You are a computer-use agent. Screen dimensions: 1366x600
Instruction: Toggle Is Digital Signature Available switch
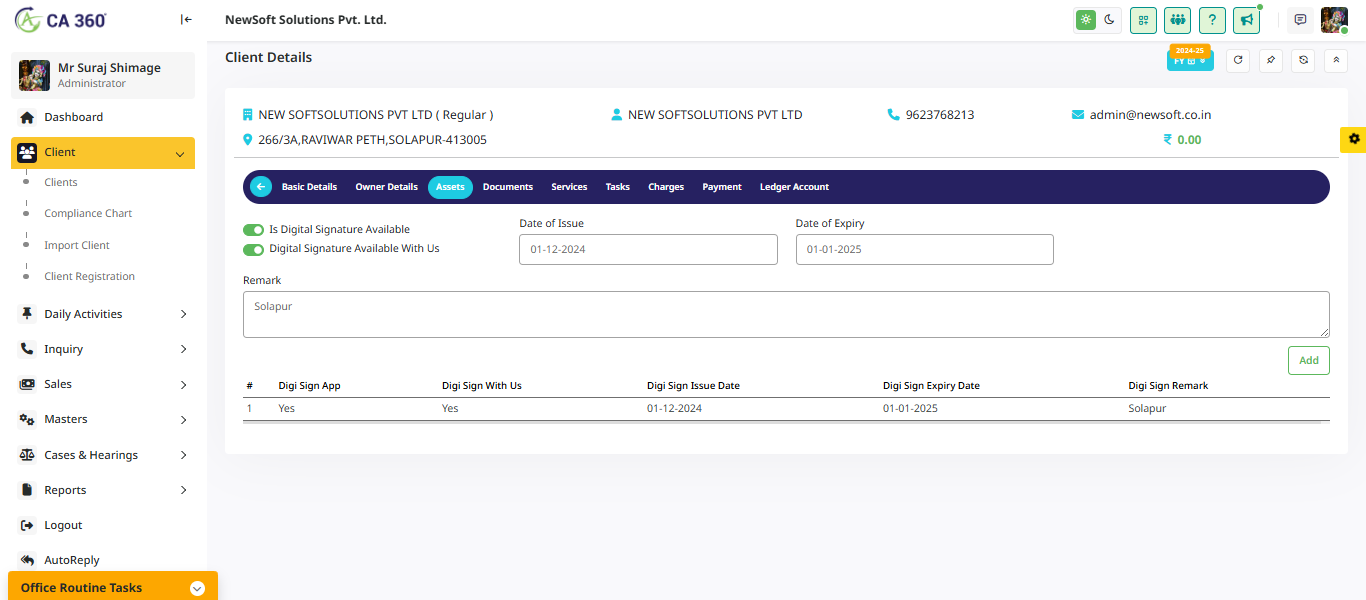pyautogui.click(x=254, y=230)
